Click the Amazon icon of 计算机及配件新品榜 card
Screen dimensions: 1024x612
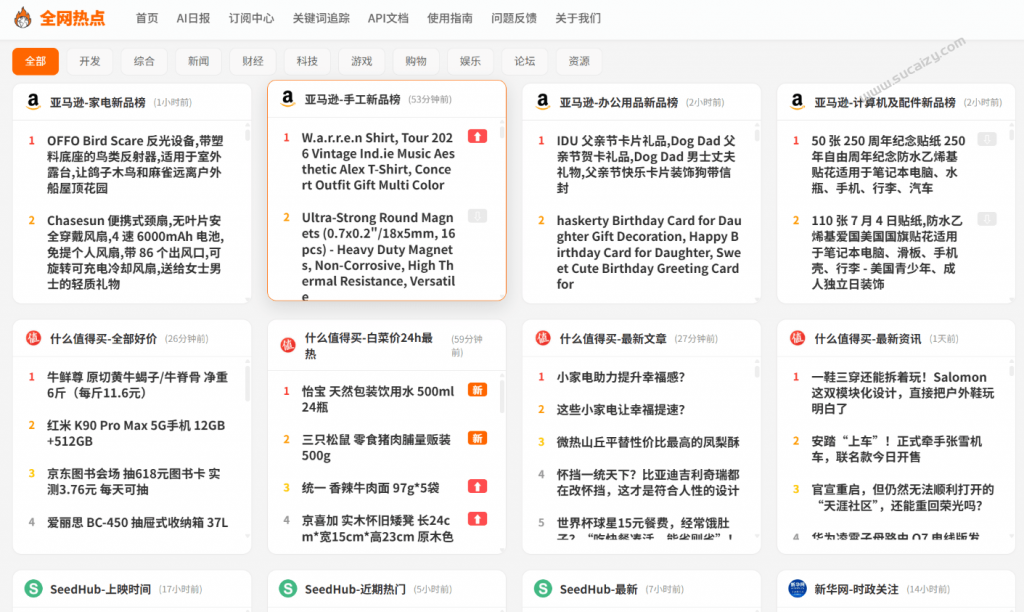coord(797,102)
